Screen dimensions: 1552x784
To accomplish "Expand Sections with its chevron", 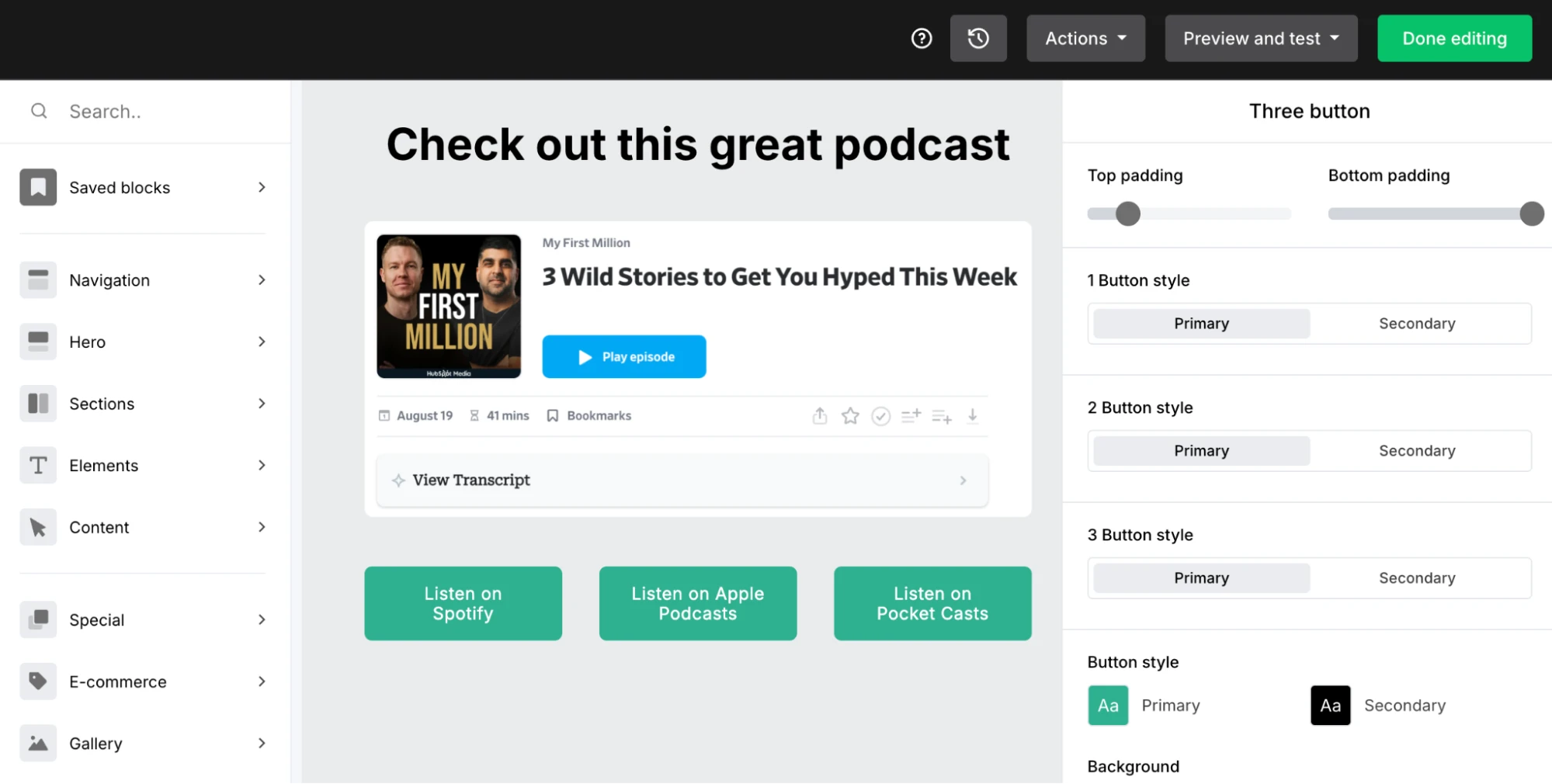I will click(262, 404).
